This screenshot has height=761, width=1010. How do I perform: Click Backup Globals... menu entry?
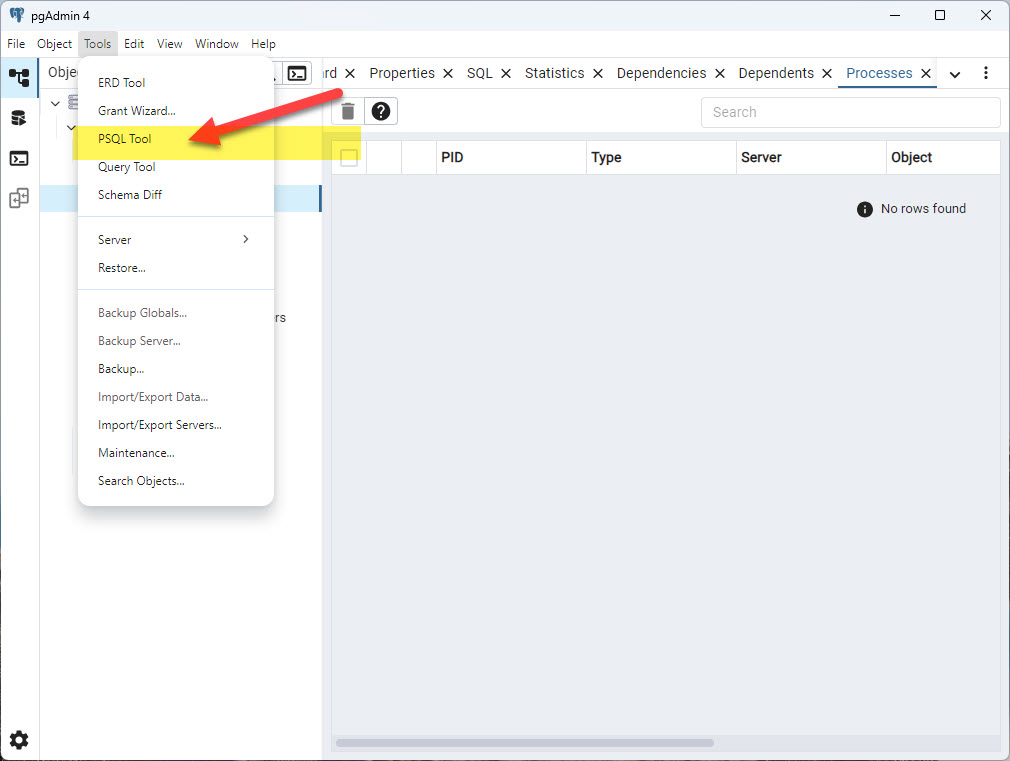click(176, 313)
